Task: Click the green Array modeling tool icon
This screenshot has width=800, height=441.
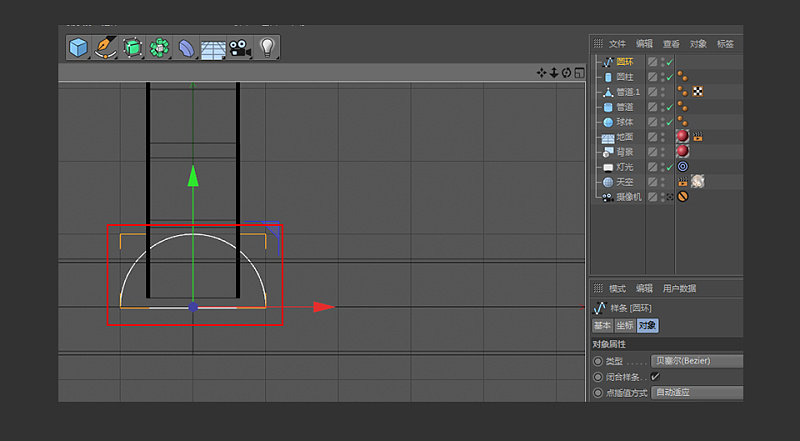Action: coord(159,47)
